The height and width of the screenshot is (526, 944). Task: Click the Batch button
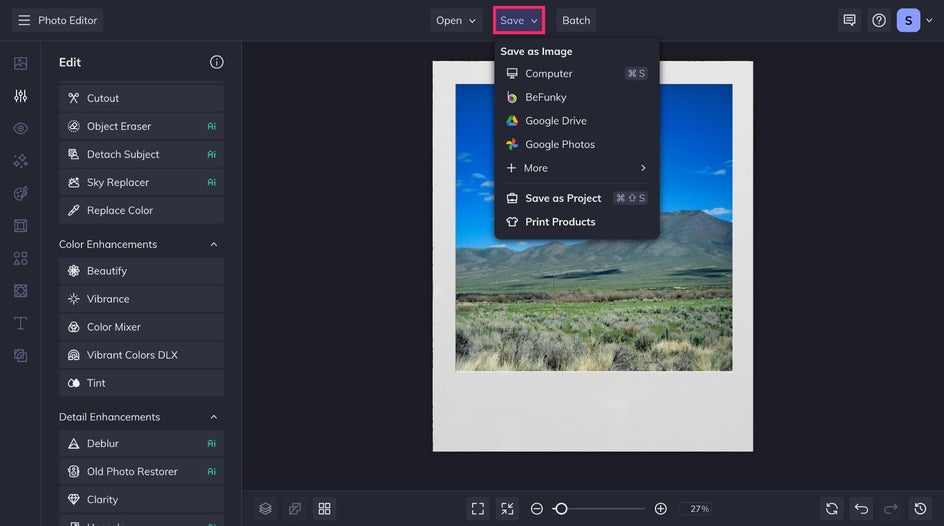(576, 20)
